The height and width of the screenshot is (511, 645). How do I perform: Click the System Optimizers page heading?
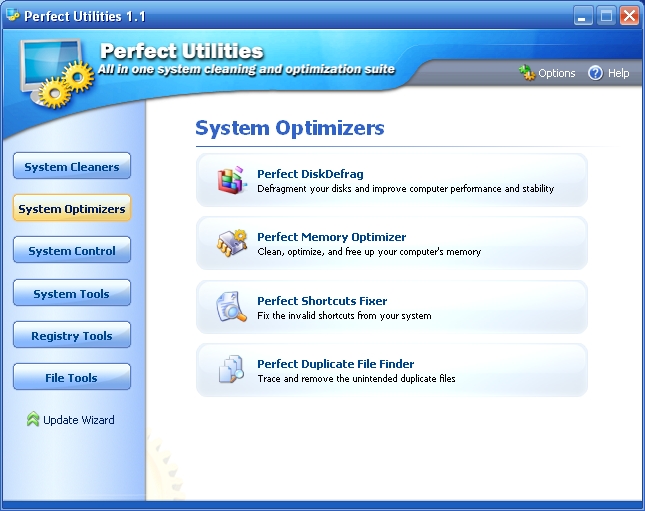290,128
